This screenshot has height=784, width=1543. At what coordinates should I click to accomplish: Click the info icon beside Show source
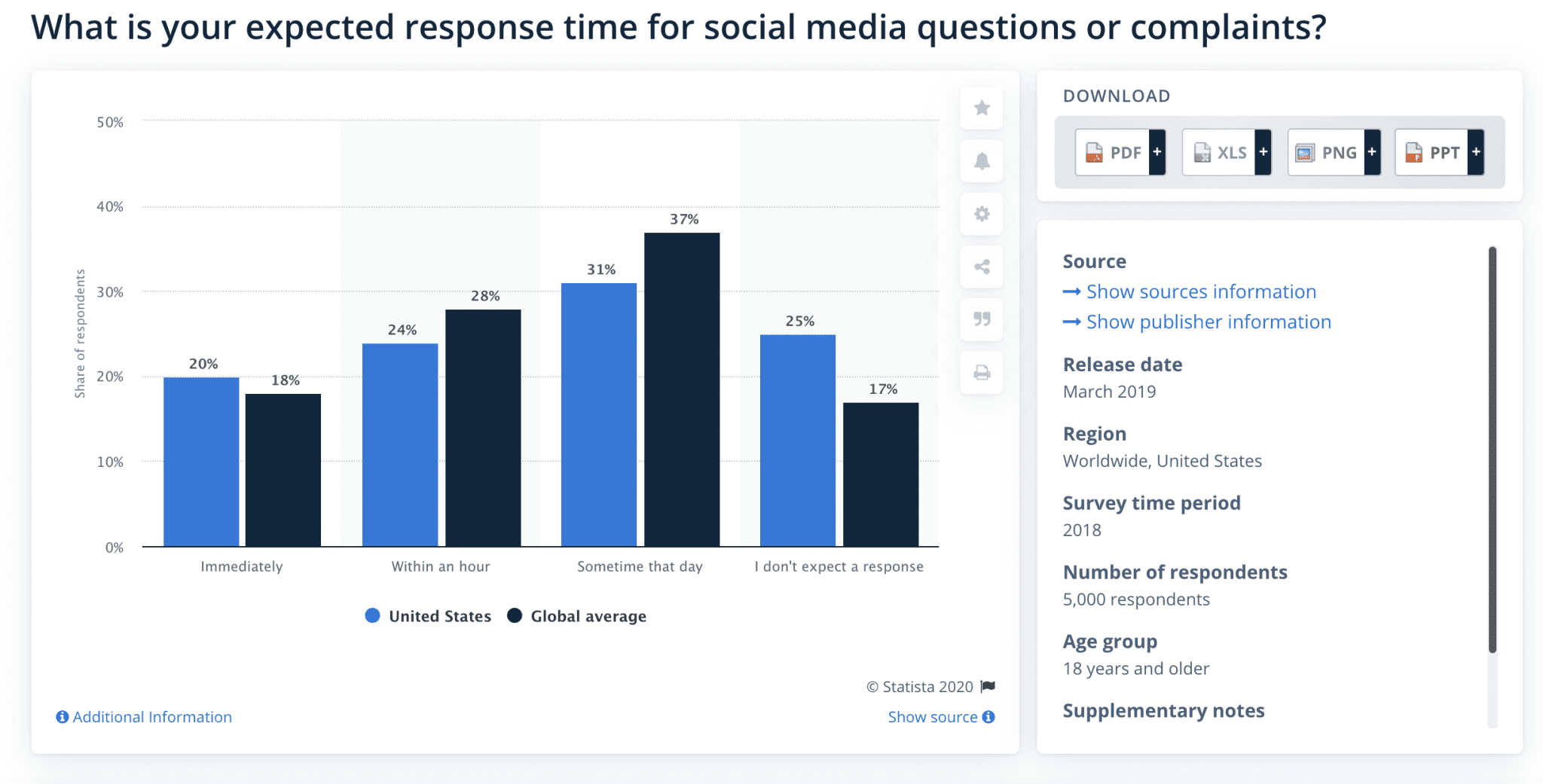988,717
